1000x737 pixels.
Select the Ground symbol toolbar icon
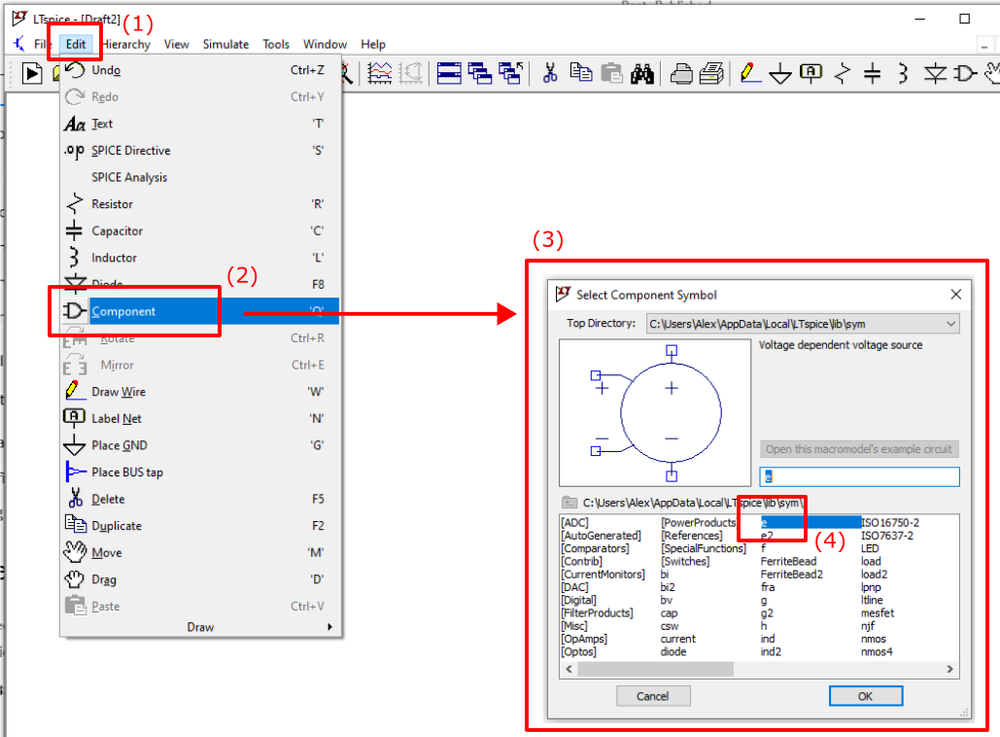(780, 74)
